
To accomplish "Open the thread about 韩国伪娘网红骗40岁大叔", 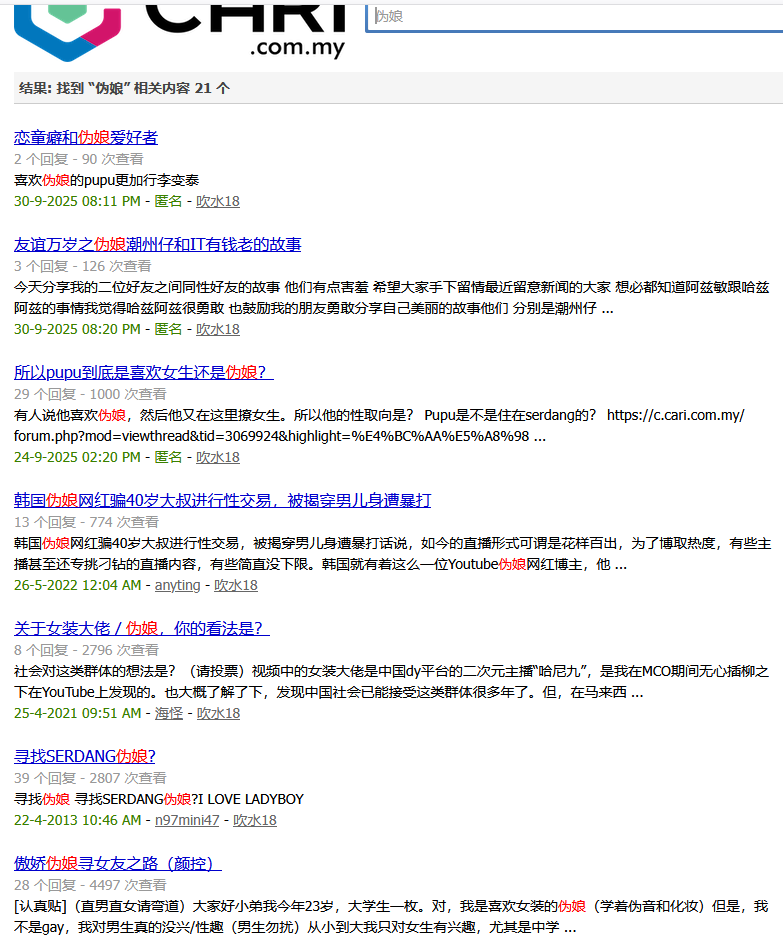I will pos(222,501).
